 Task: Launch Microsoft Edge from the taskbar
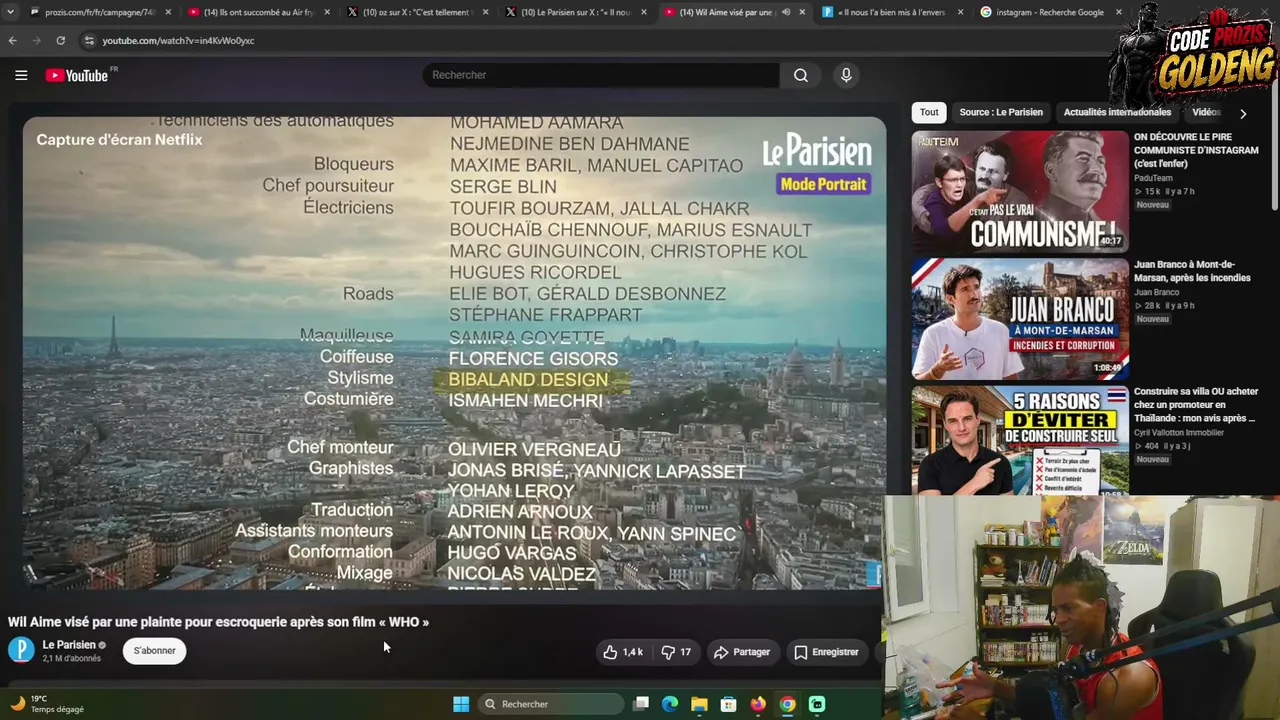click(670, 704)
